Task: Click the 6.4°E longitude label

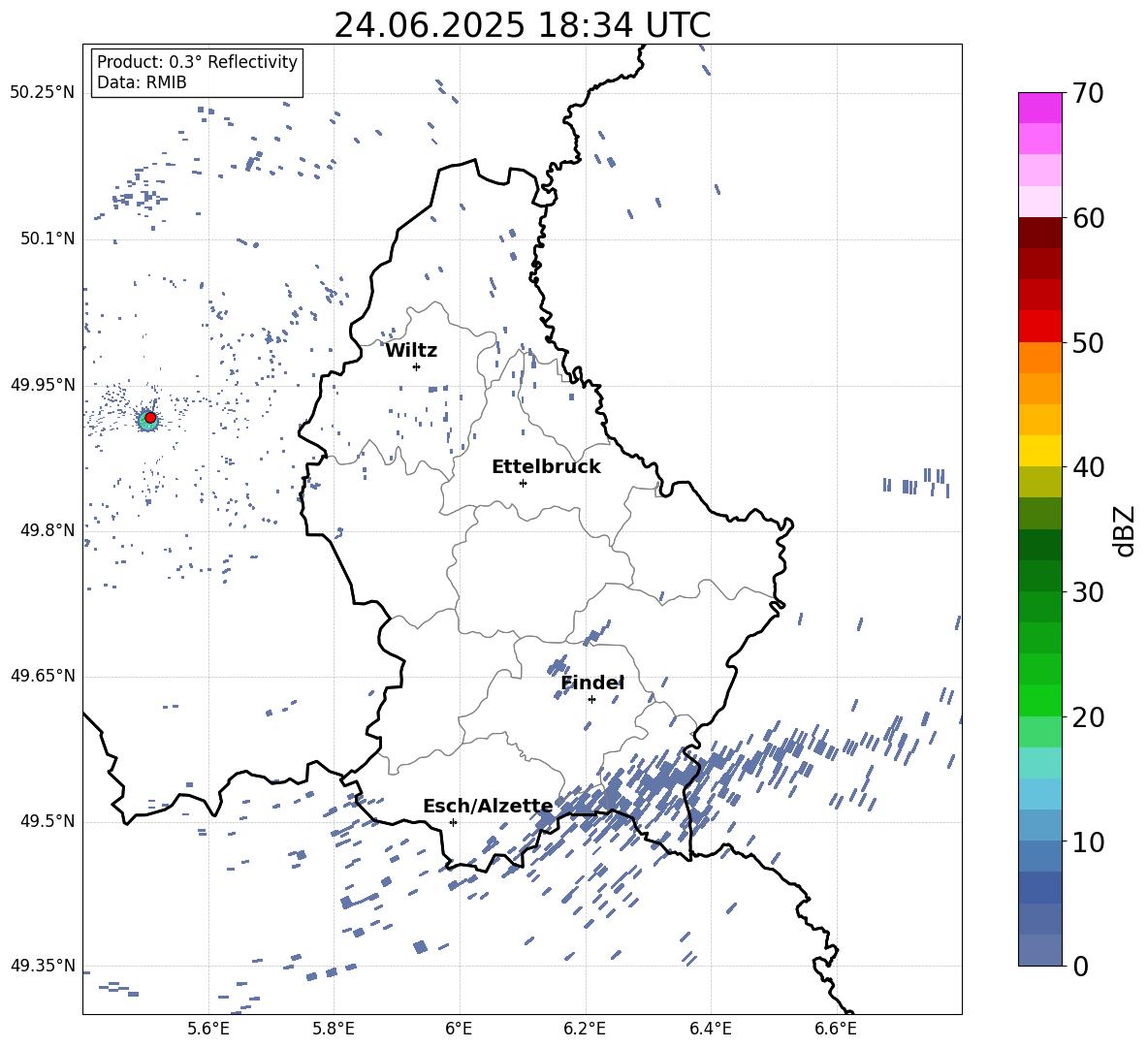Action: (x=710, y=1029)
